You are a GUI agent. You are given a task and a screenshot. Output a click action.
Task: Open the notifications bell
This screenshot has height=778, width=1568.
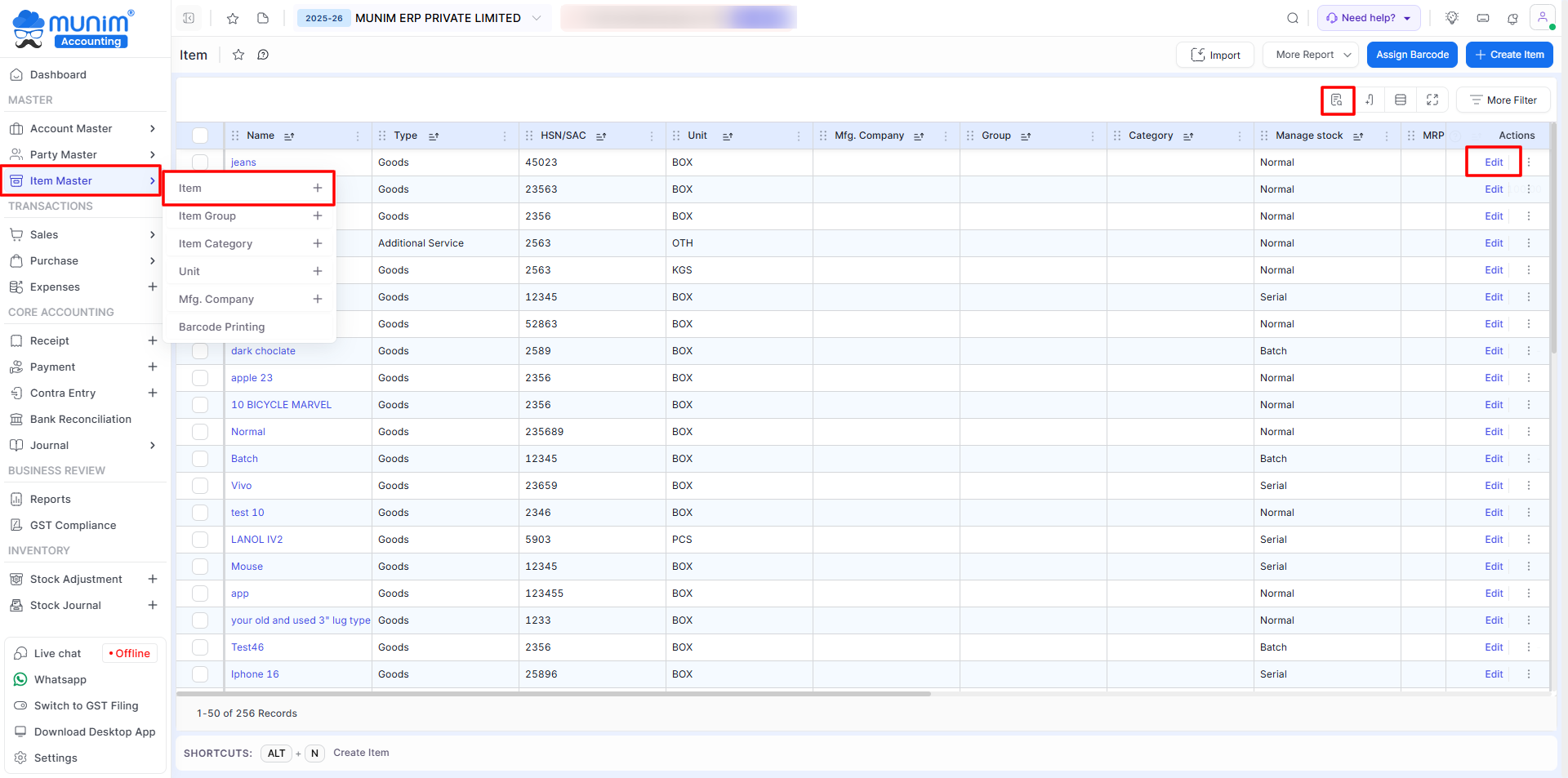[1512, 18]
